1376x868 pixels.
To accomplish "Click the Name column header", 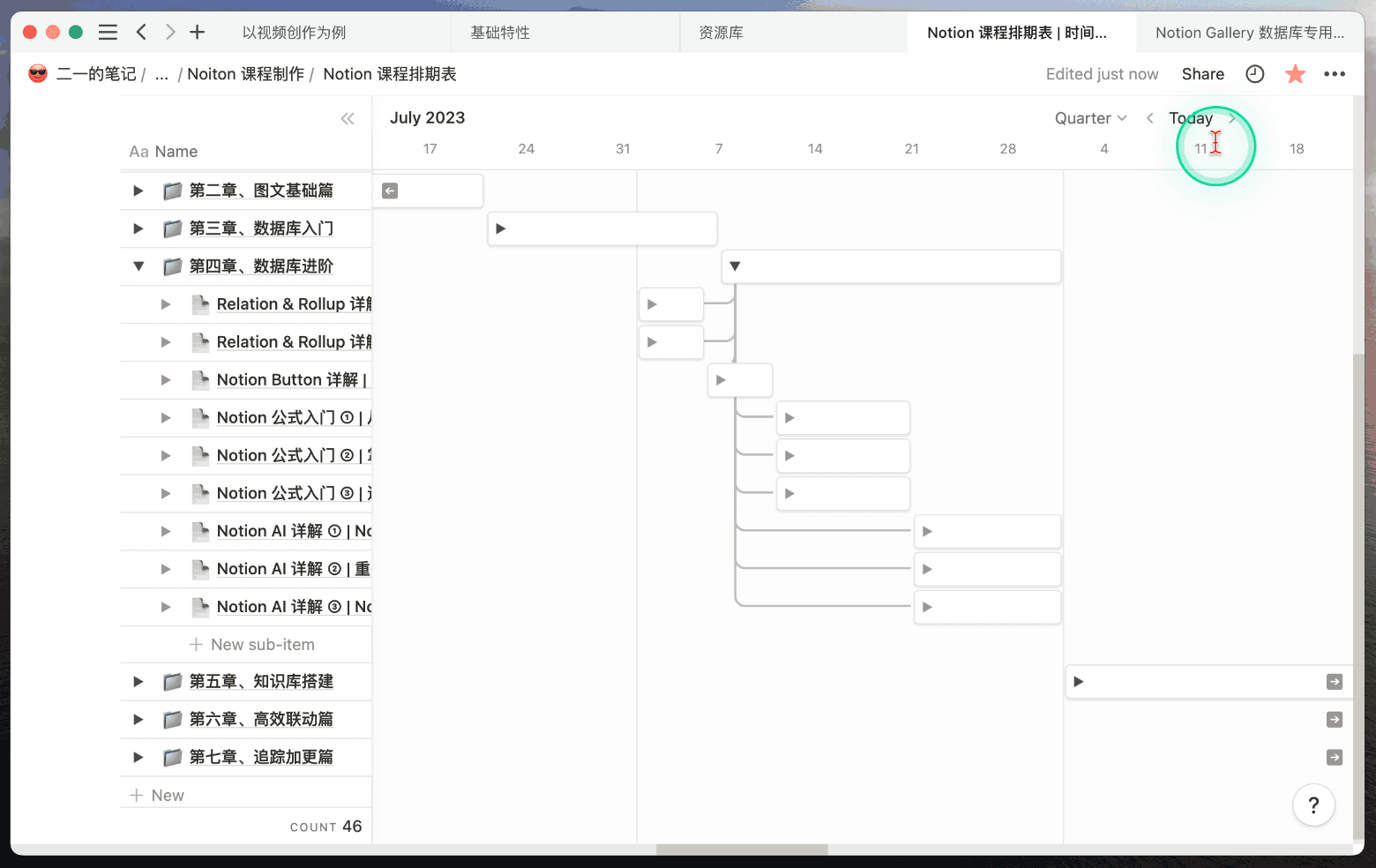I will (163, 152).
